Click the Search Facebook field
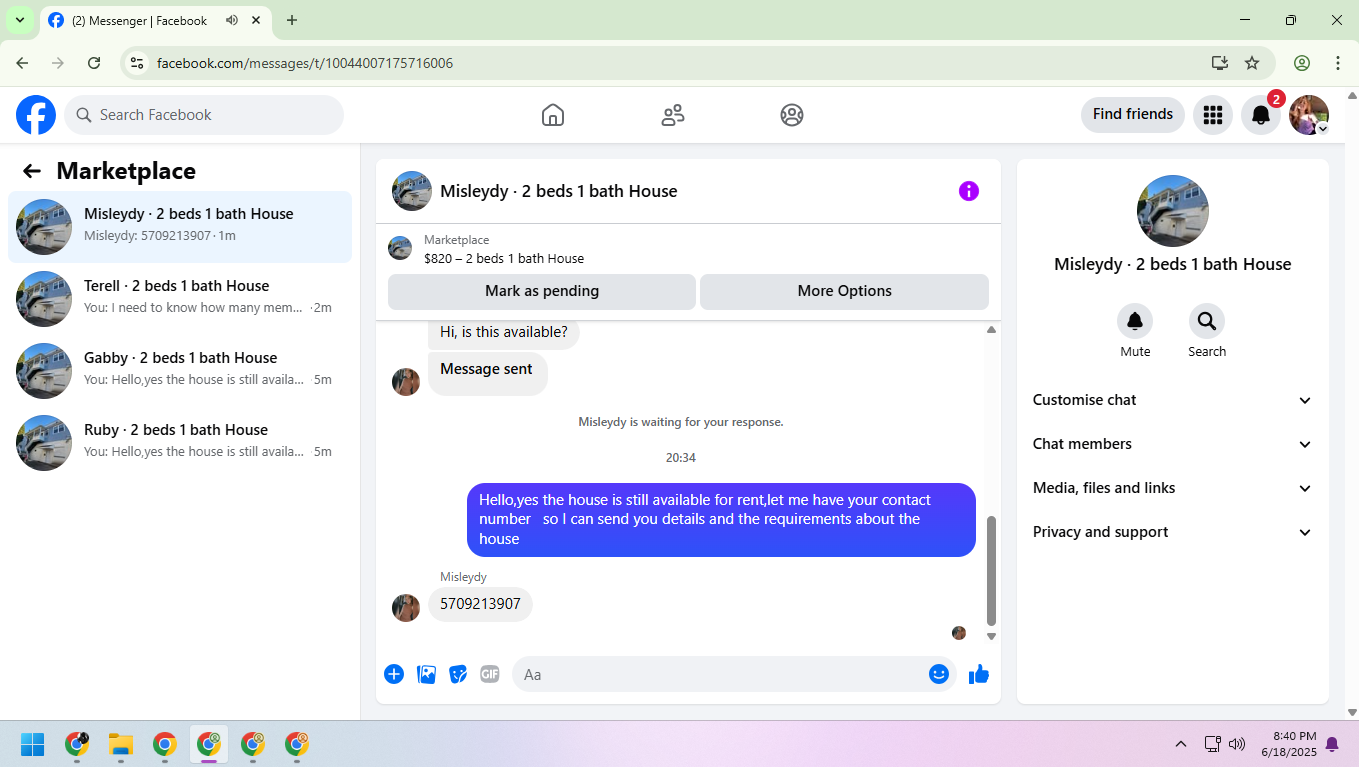Screen dimensions: 1359x767 pos(204,115)
